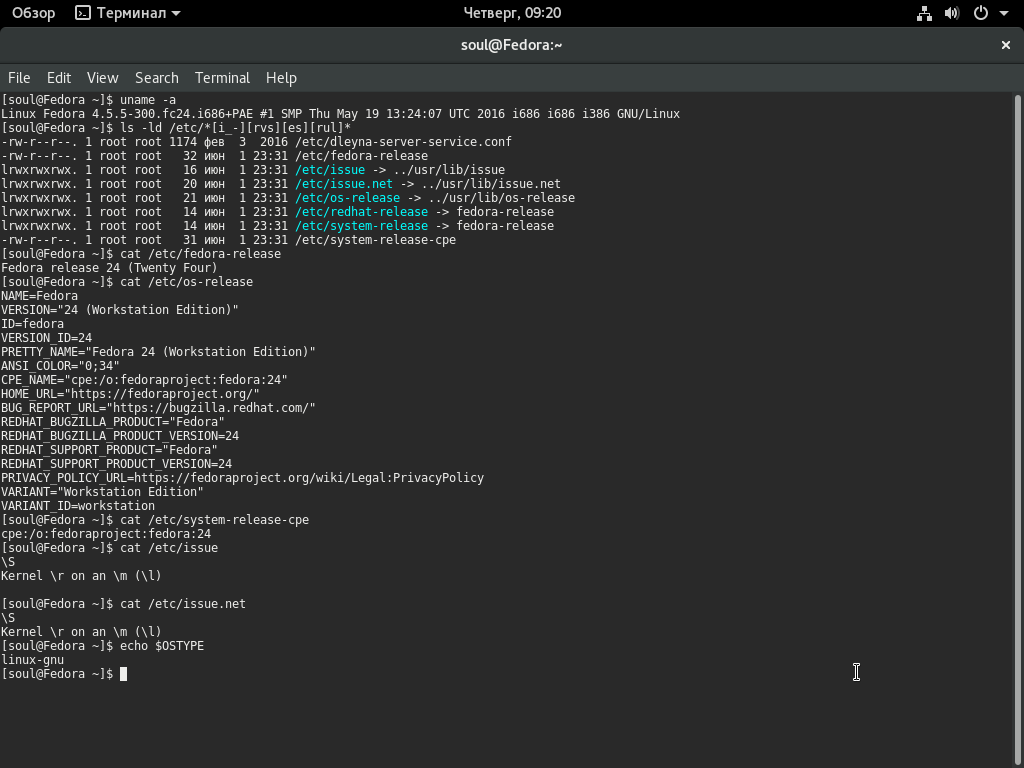The image size is (1024, 768).
Task: Click the "cat /etc/issue.net" command
Action: point(183,604)
